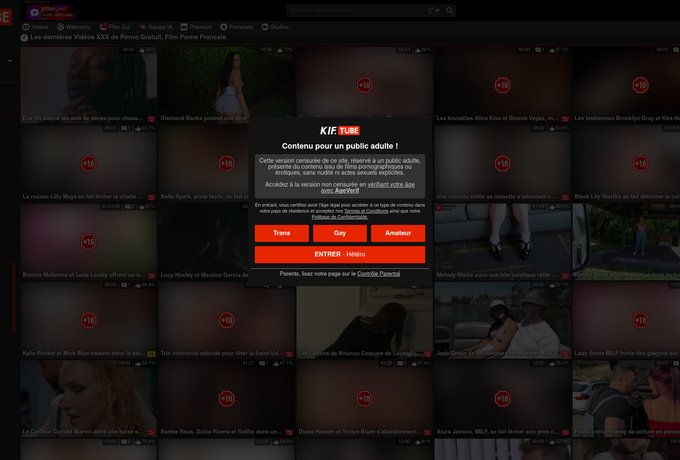Expand the search type dropdown arrow
The width and height of the screenshot is (680, 460).
pyautogui.click(x=438, y=11)
